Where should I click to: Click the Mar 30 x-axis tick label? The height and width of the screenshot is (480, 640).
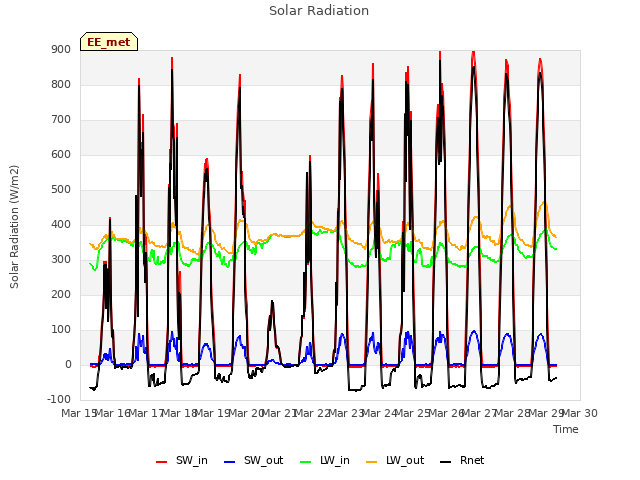coord(580,413)
